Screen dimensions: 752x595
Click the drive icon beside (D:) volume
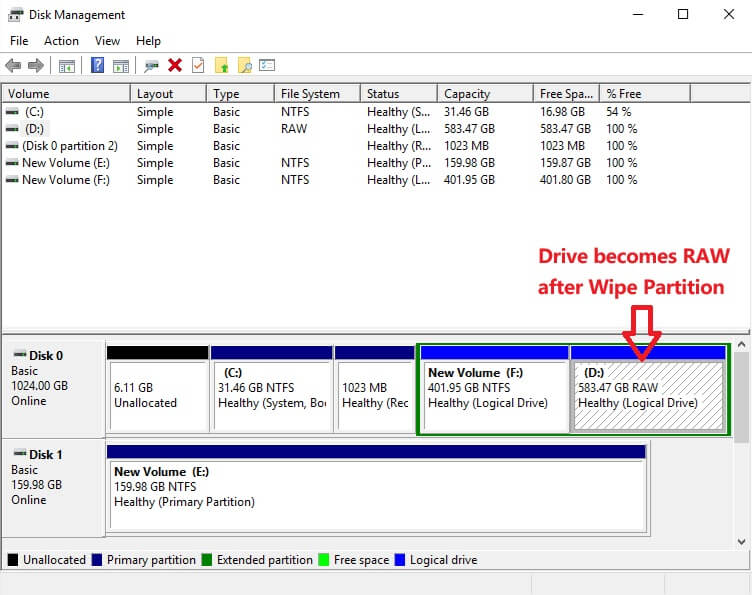coord(12,129)
